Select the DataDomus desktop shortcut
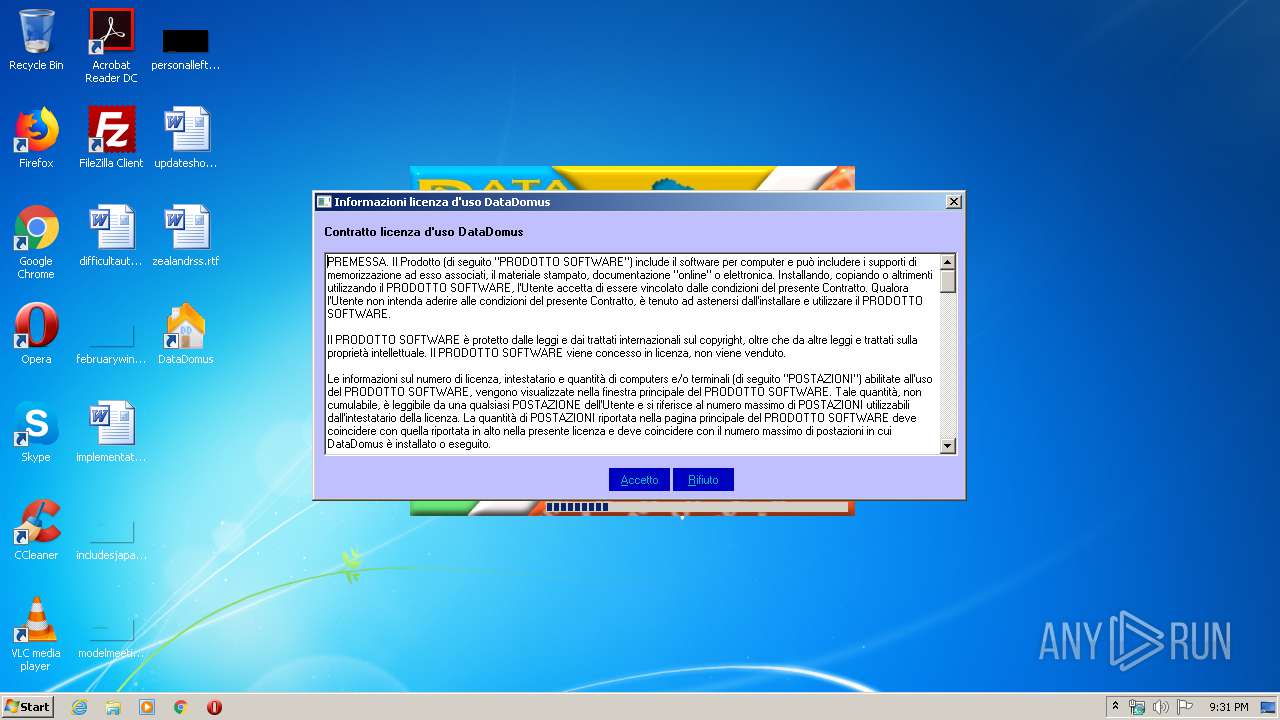Screen dimensions: 1280x720 point(186,334)
